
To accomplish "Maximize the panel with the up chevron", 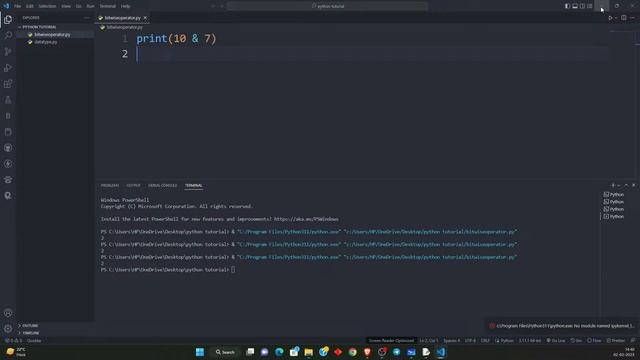I will pyautogui.click(x=626, y=185).
